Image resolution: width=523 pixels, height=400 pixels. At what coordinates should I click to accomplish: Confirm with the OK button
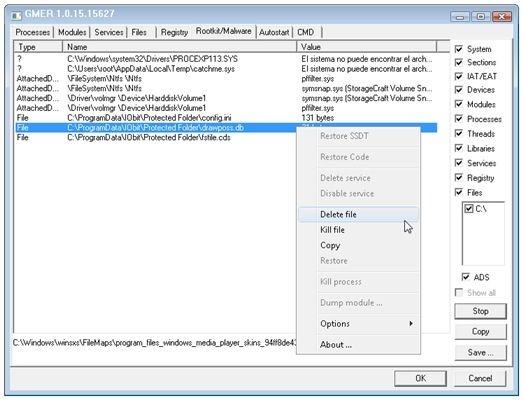(x=420, y=378)
